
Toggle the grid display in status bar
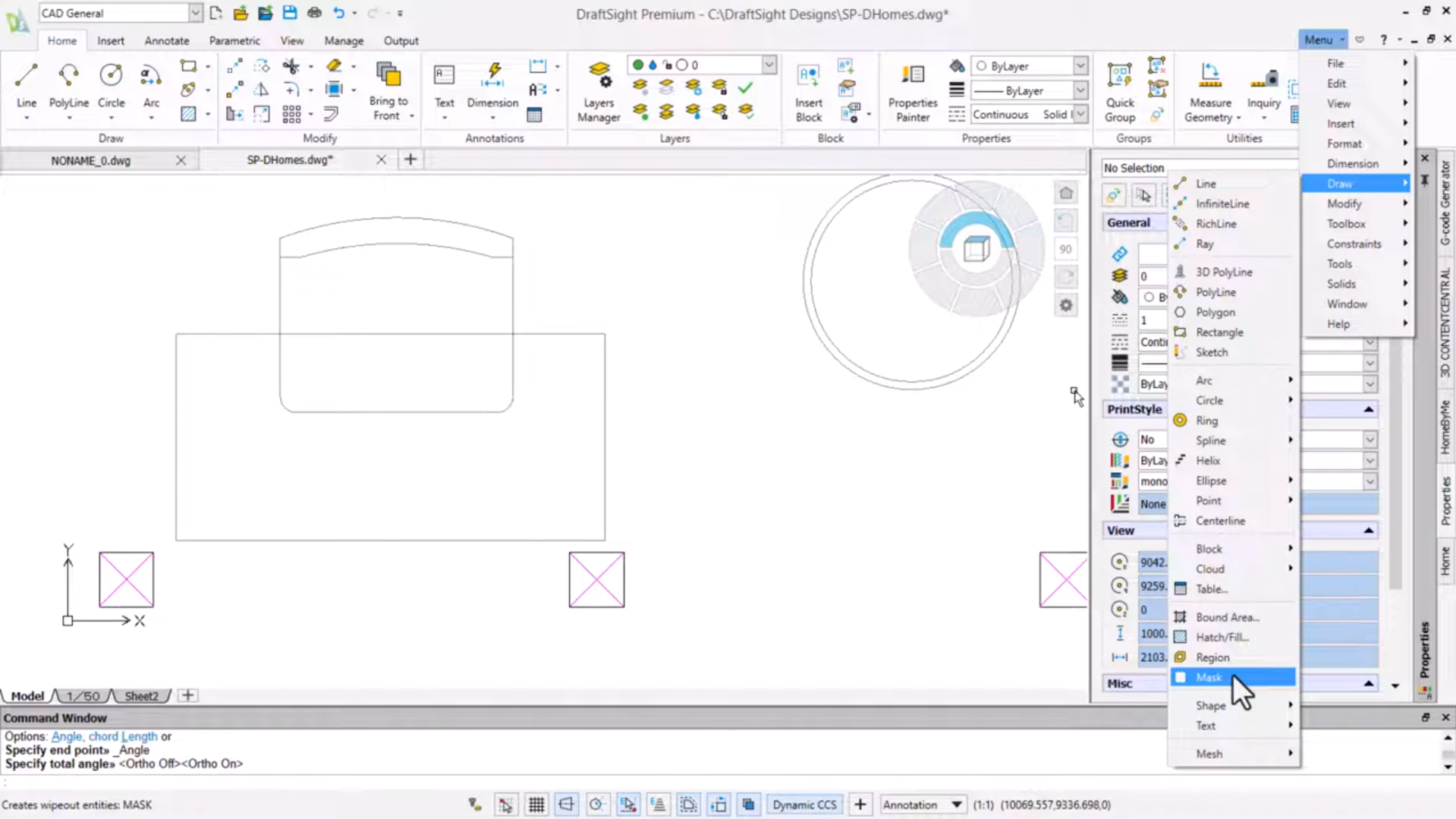pyautogui.click(x=536, y=805)
